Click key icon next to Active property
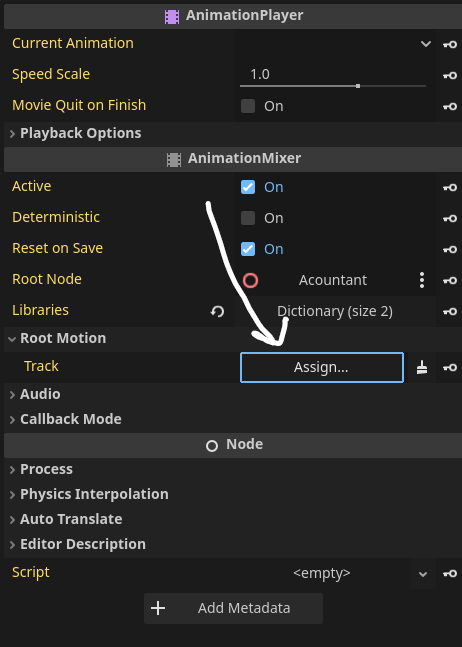 [x=450, y=187]
